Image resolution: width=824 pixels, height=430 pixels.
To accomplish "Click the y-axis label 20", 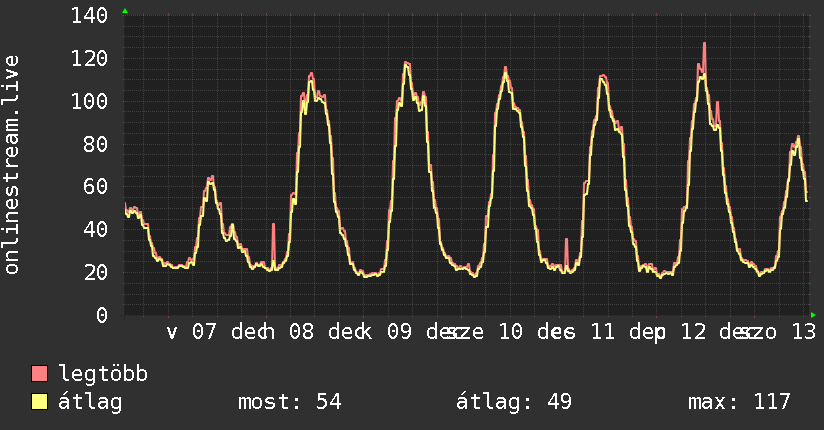I will click(95, 273).
